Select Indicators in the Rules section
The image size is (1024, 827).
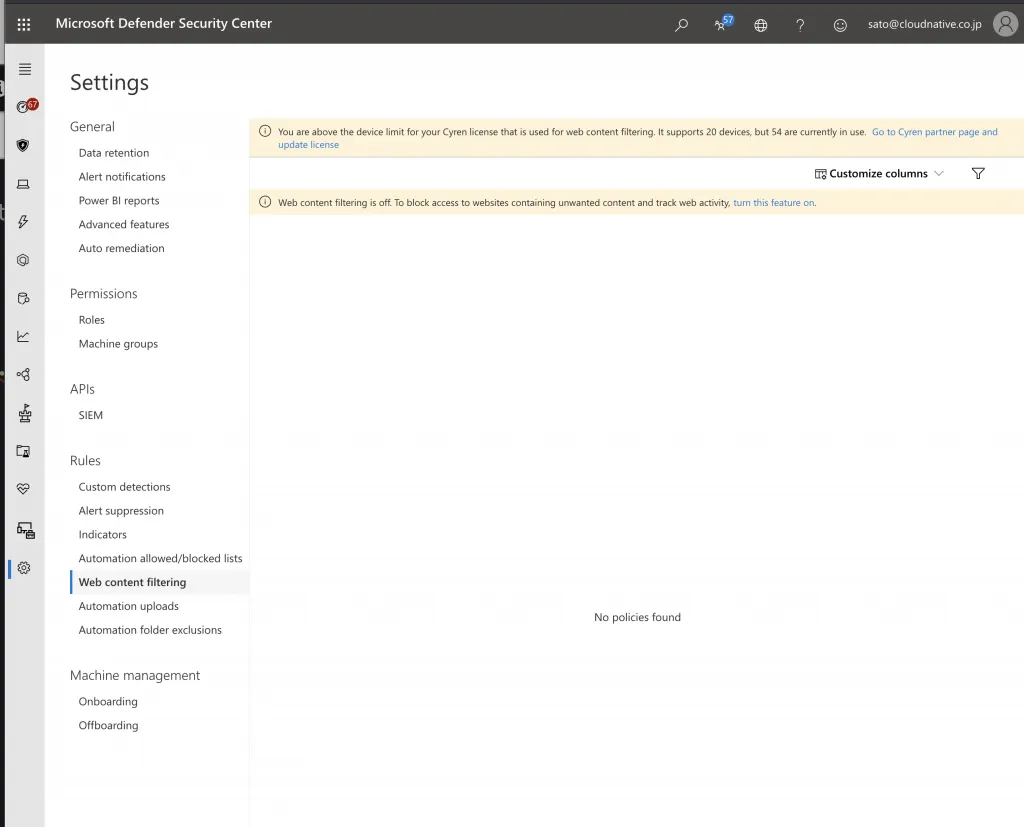pos(103,535)
